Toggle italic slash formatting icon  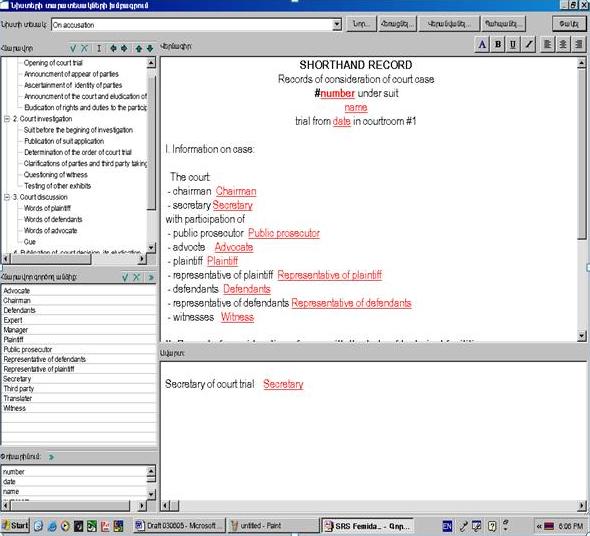coord(529,44)
